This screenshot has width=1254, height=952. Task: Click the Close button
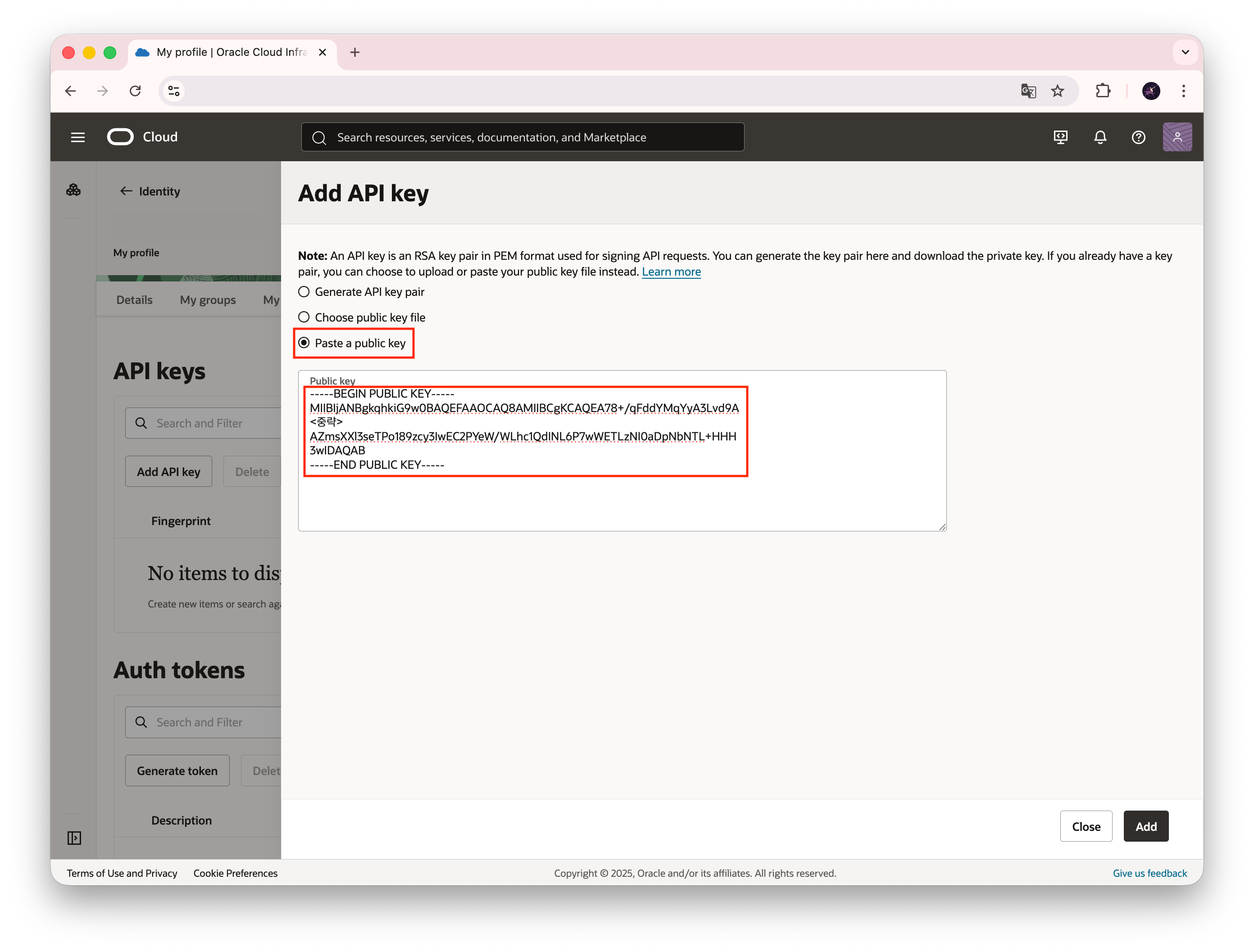(1086, 826)
